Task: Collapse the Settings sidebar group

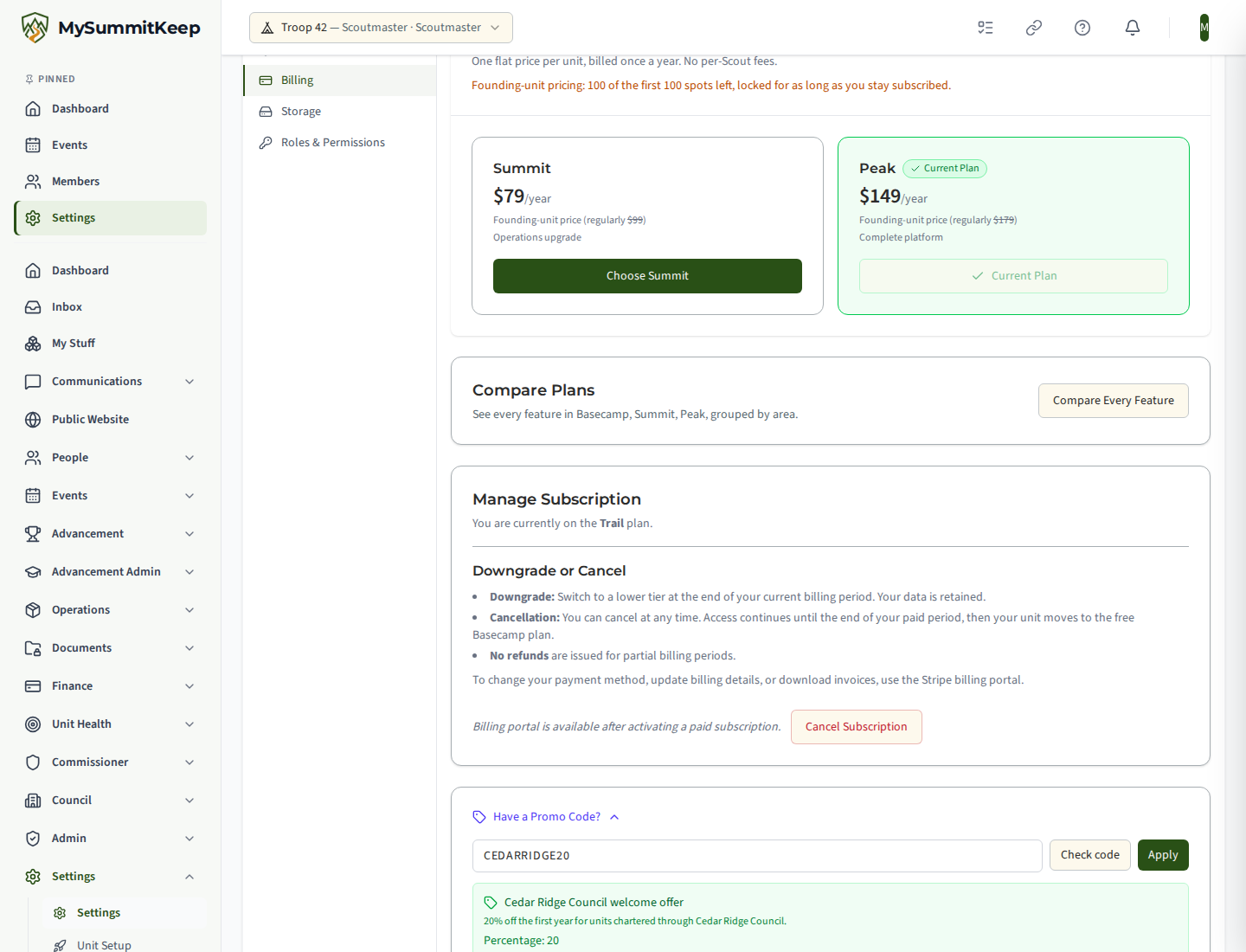Action: tap(110, 877)
